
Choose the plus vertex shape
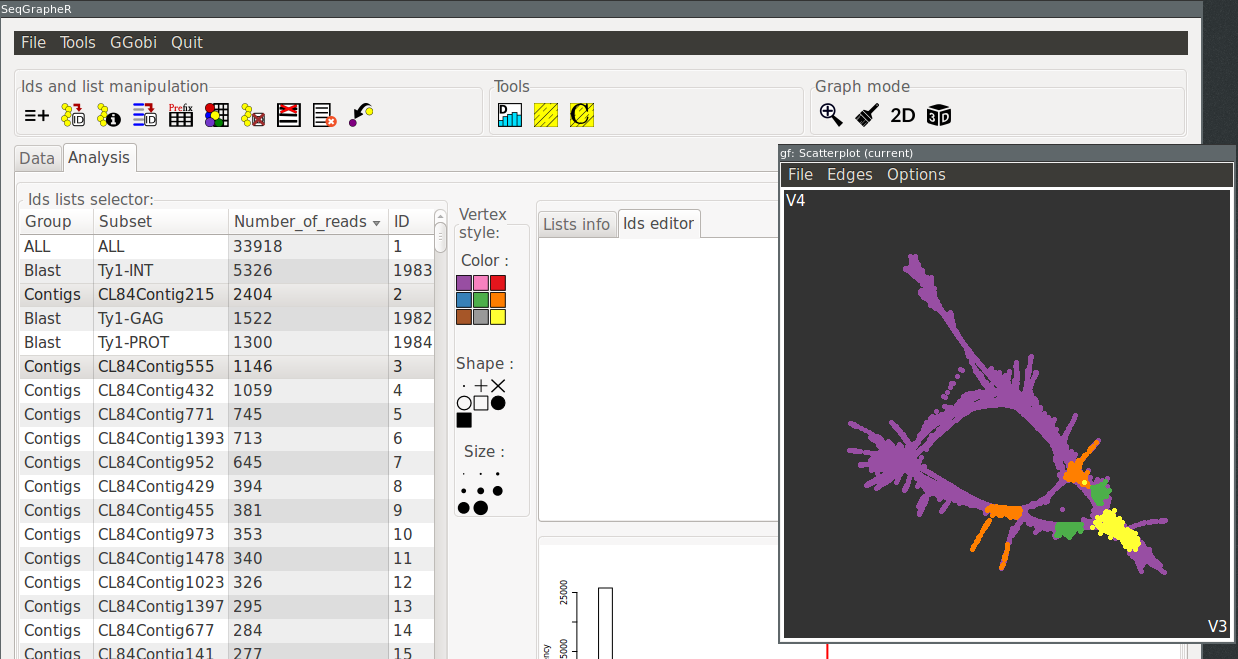481,386
